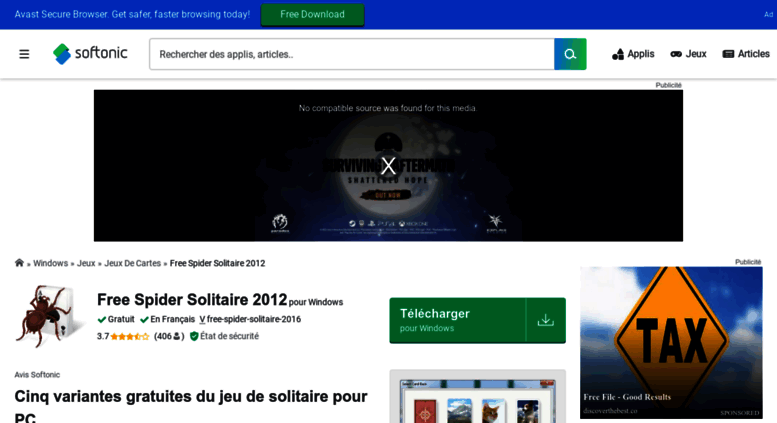Image resolution: width=777 pixels, height=423 pixels.
Task: Open the Applis menu
Action: tap(633, 54)
